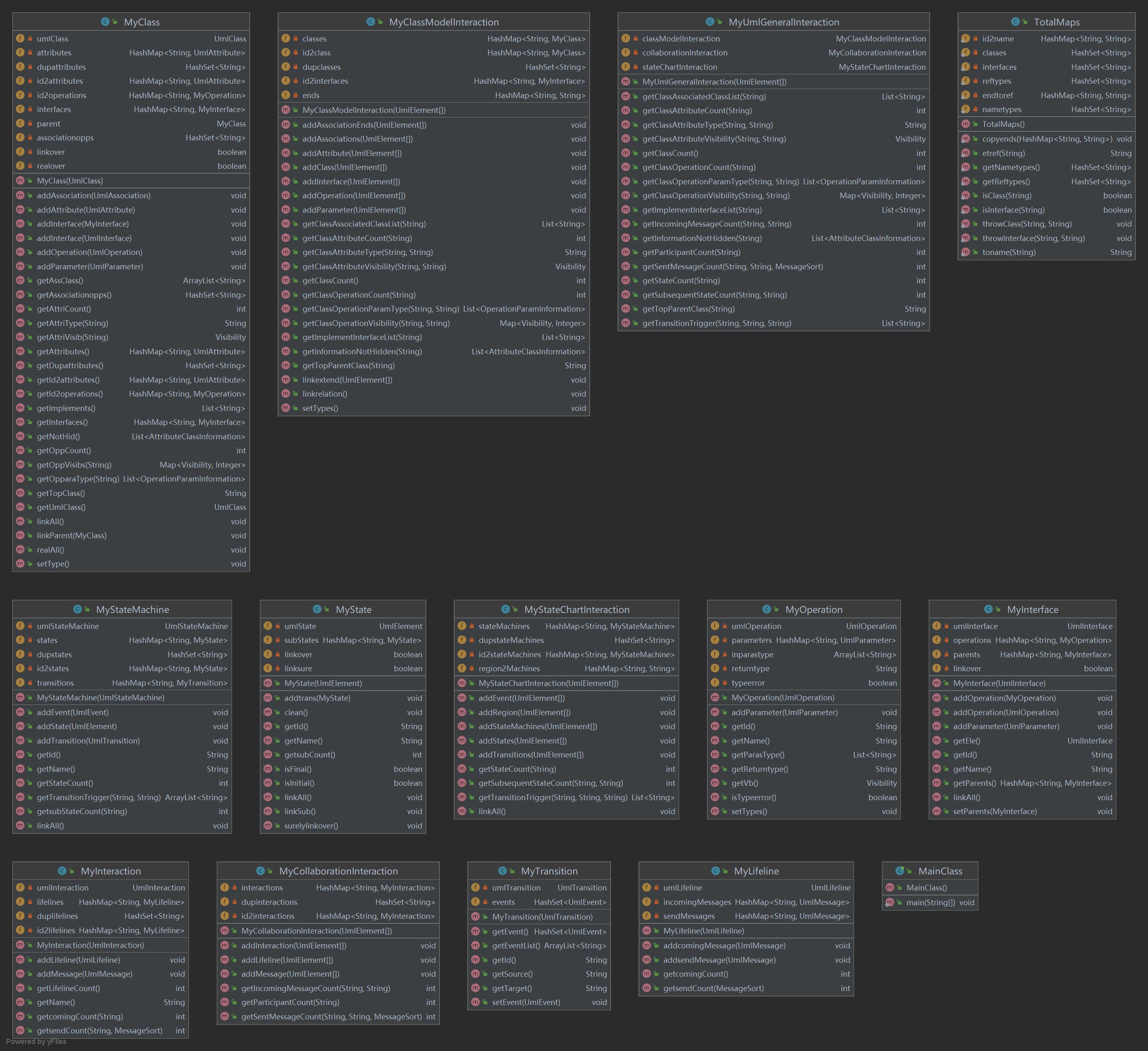The width and height of the screenshot is (1148, 1051).
Task: Select throwInterface(String, String) method row
Action: [x=1046, y=238]
